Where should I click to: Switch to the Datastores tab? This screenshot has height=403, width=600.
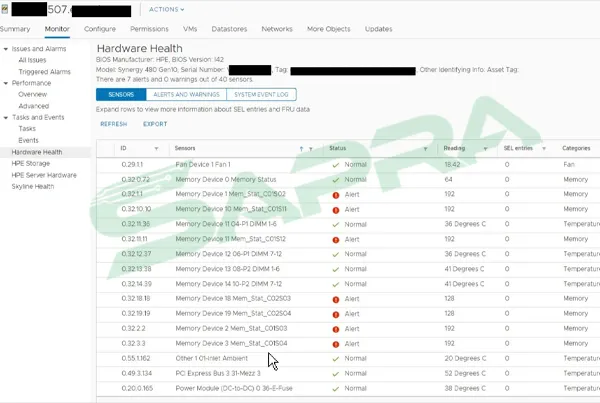229,29
